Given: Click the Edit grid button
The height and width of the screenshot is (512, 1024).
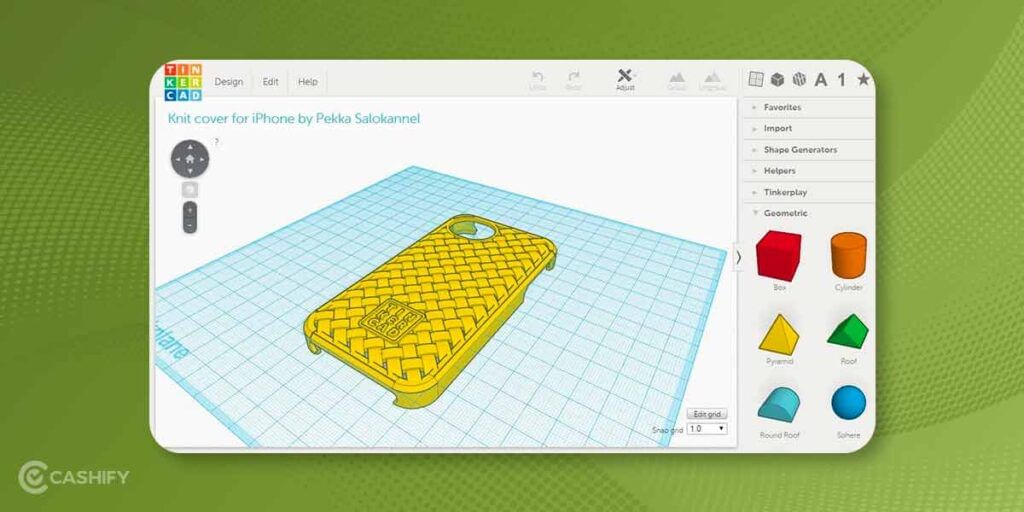Looking at the screenshot, I should click(707, 414).
